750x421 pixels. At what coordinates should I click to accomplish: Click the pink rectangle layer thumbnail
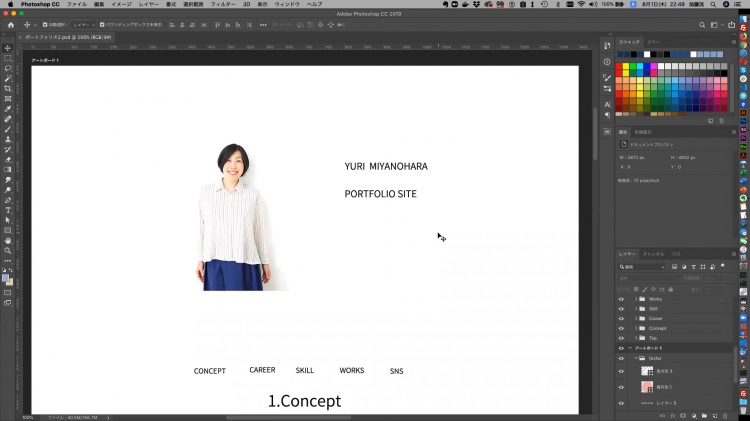point(647,386)
